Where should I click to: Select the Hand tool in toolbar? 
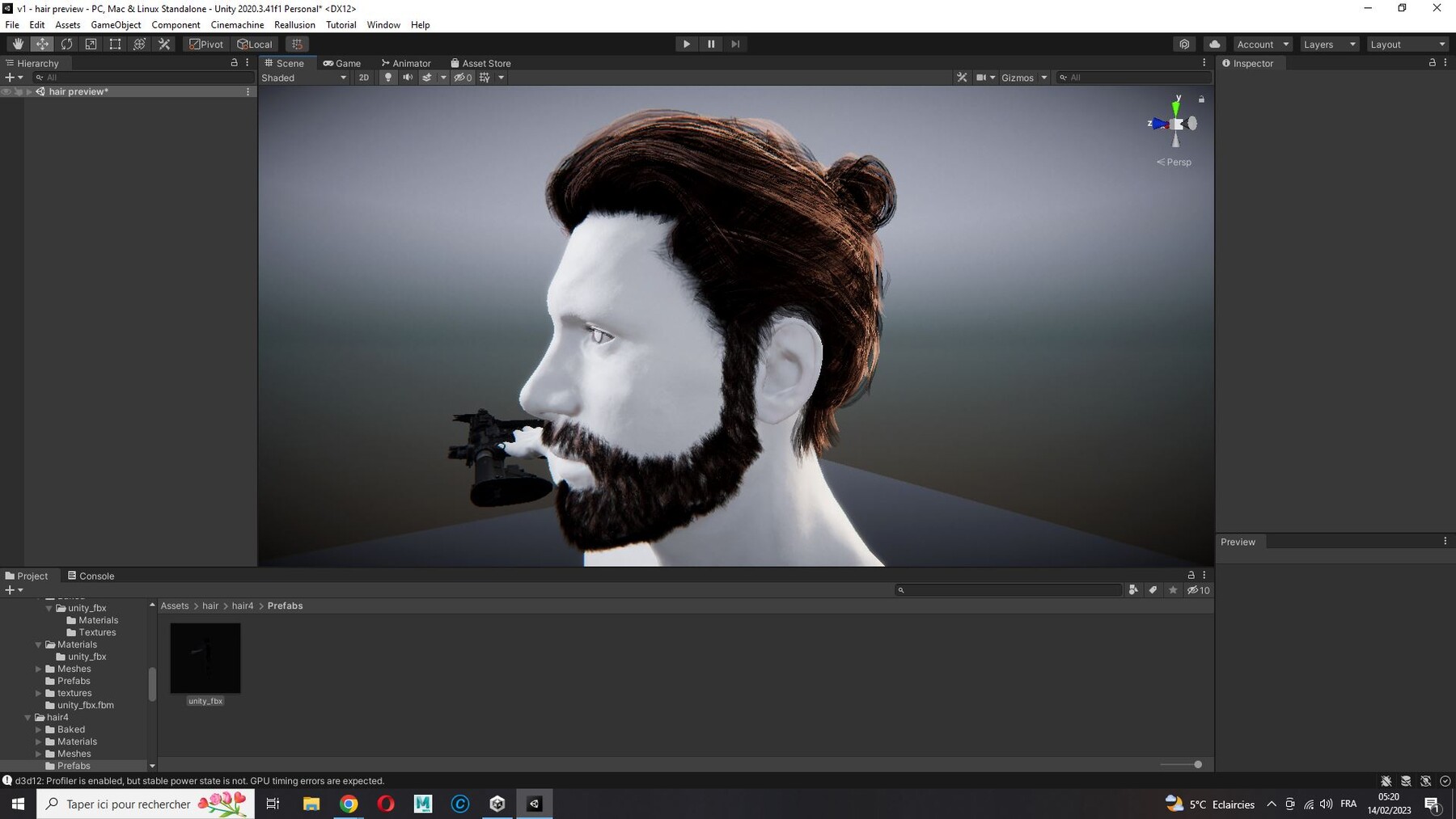[18, 44]
